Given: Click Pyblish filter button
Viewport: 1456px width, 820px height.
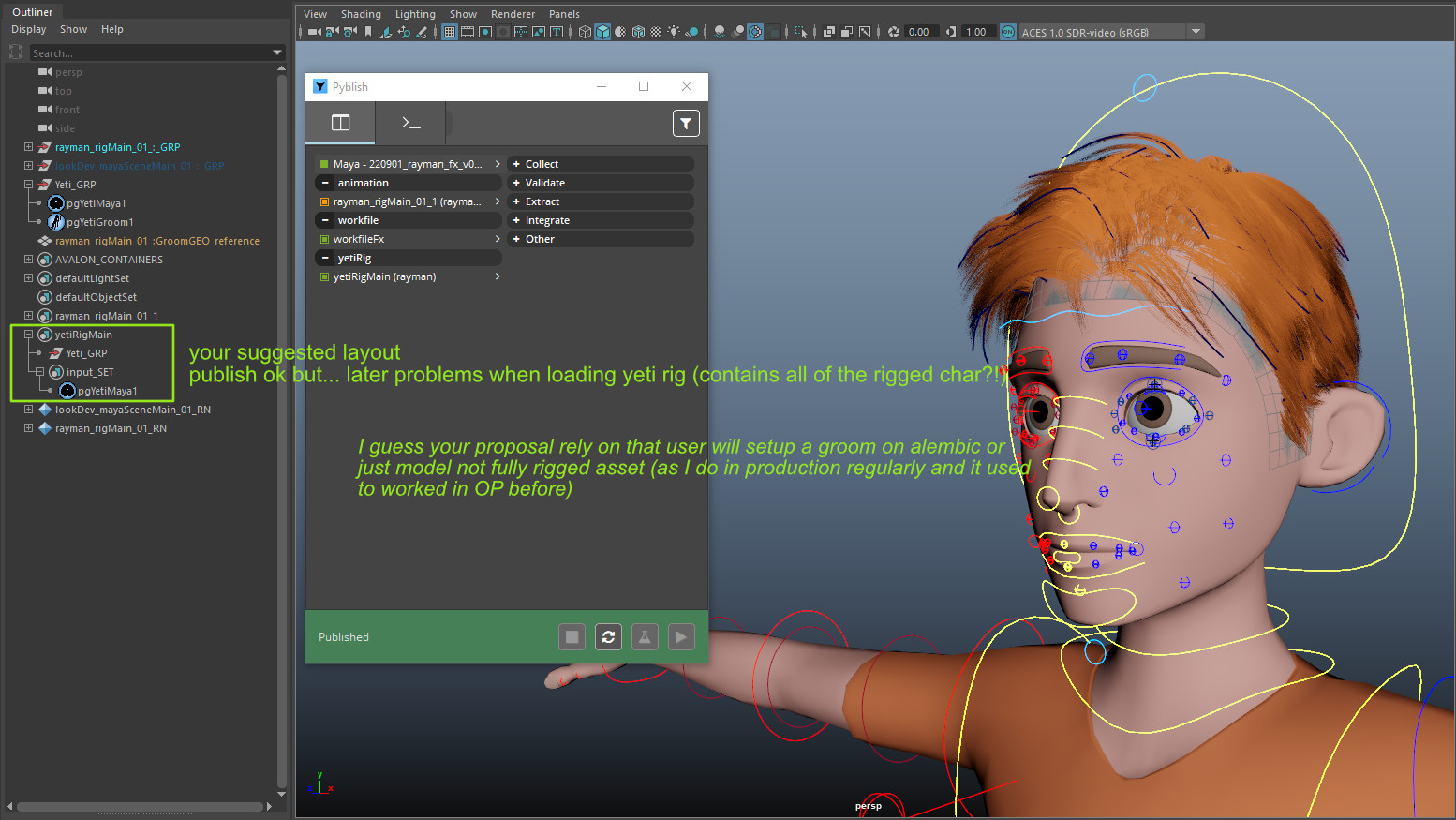Looking at the screenshot, I should click(x=686, y=123).
